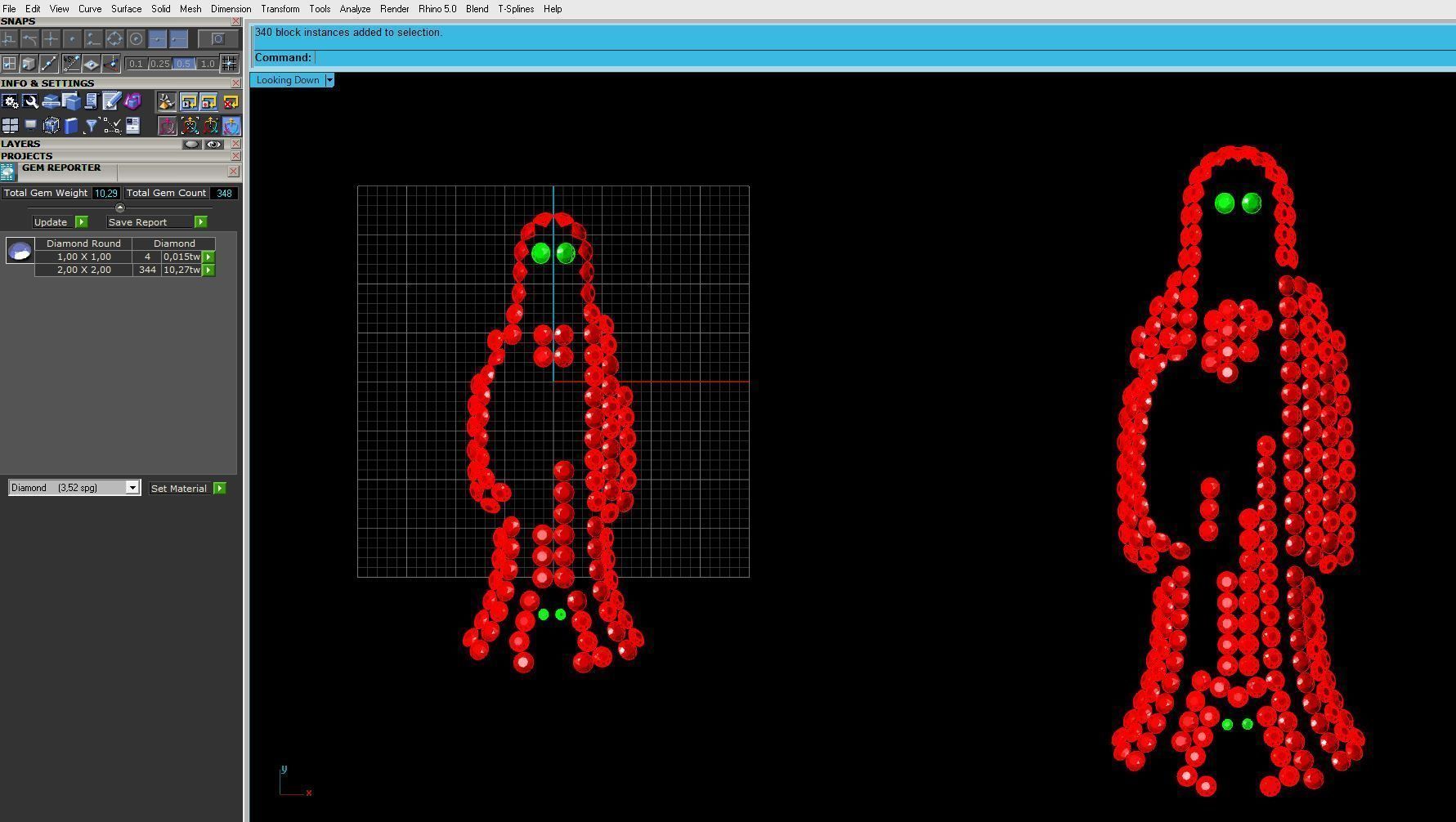
Task: Open the gears settings icon
Action: [10, 101]
